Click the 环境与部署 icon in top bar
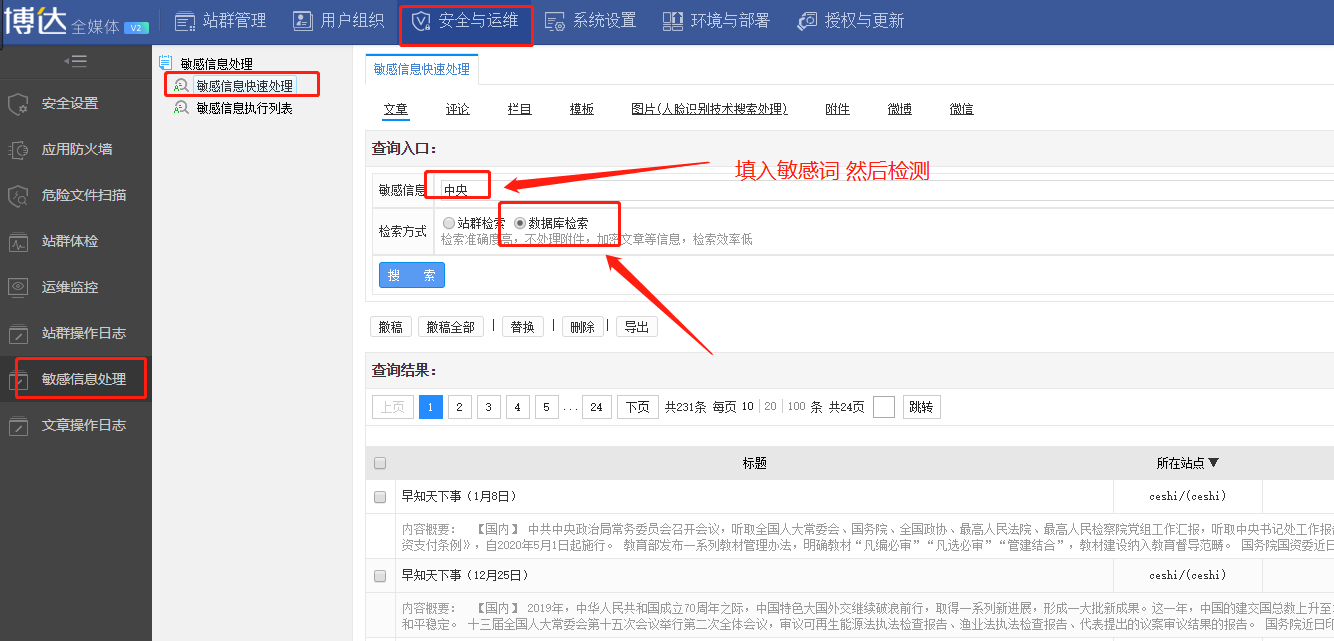 pos(673,21)
